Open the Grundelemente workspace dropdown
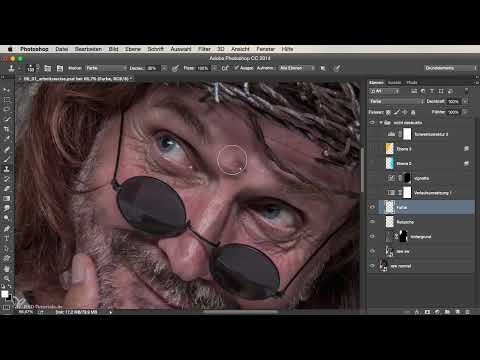Screen dimensions: 480x360 point(450,68)
